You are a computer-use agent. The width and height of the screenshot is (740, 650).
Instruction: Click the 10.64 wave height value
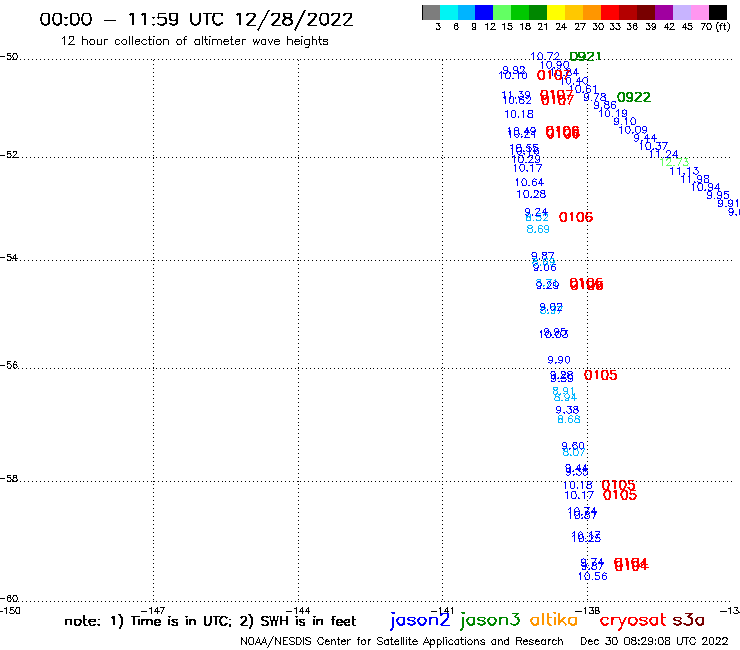pyautogui.click(x=529, y=182)
